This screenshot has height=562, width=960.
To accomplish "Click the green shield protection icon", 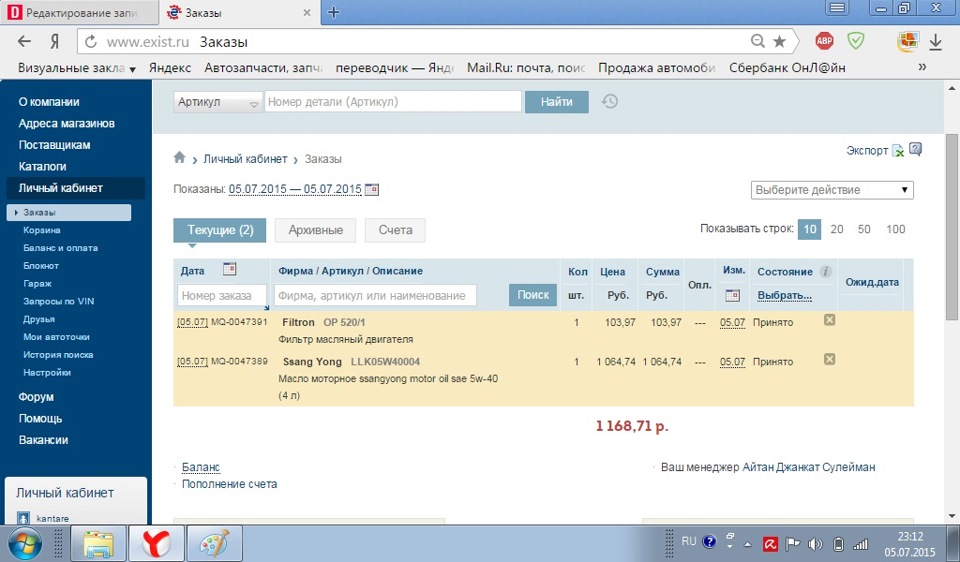I will coord(855,41).
